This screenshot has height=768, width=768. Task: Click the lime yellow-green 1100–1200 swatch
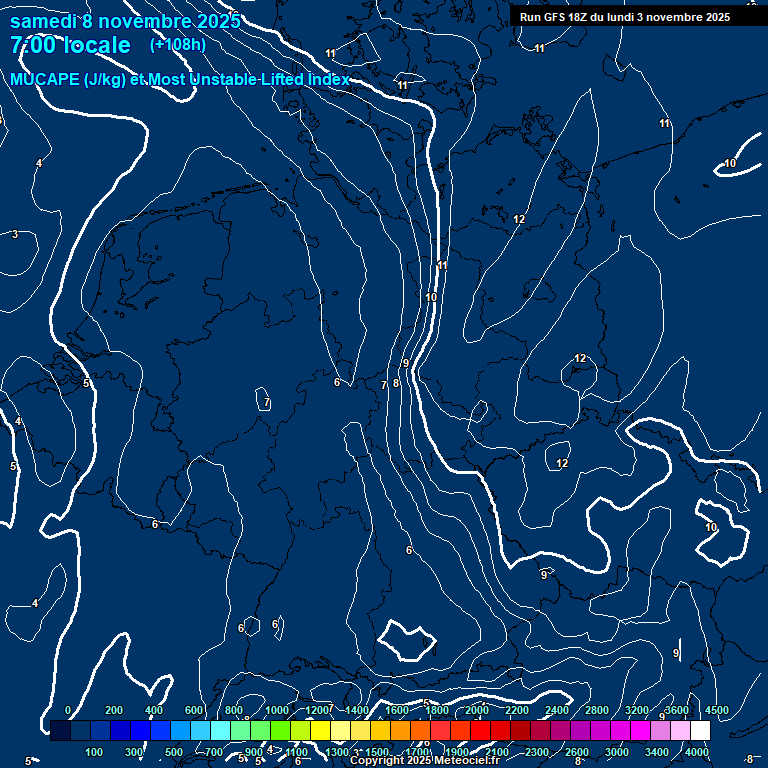point(300,730)
